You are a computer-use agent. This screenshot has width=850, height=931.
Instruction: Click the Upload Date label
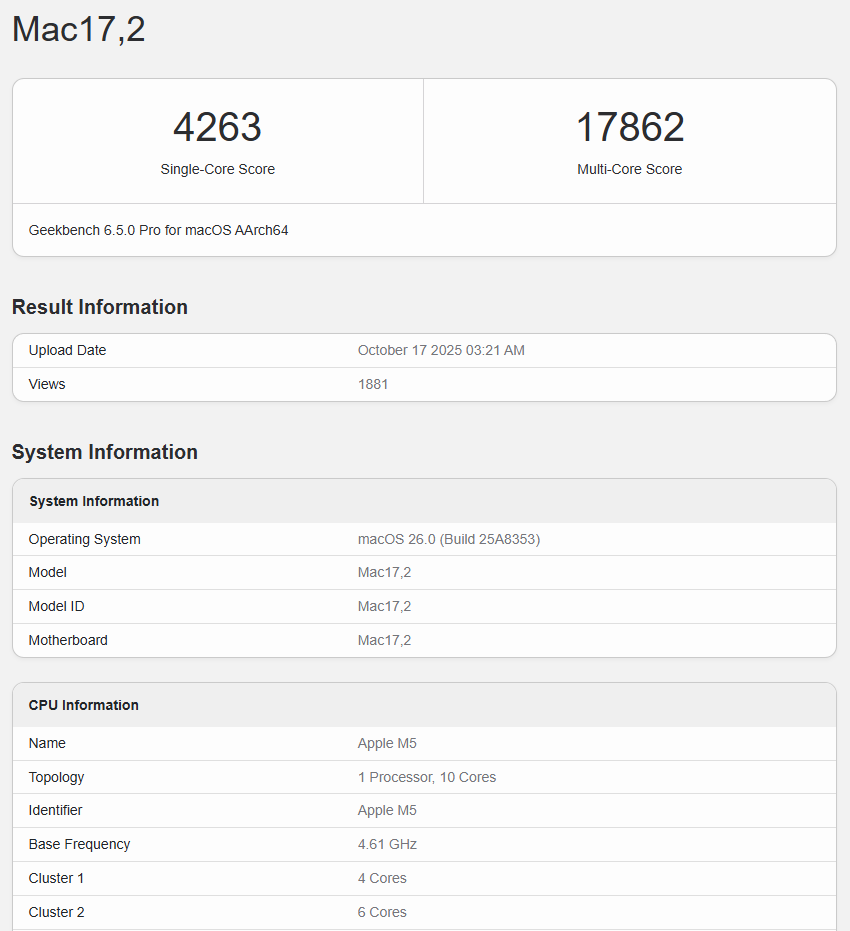tap(67, 350)
